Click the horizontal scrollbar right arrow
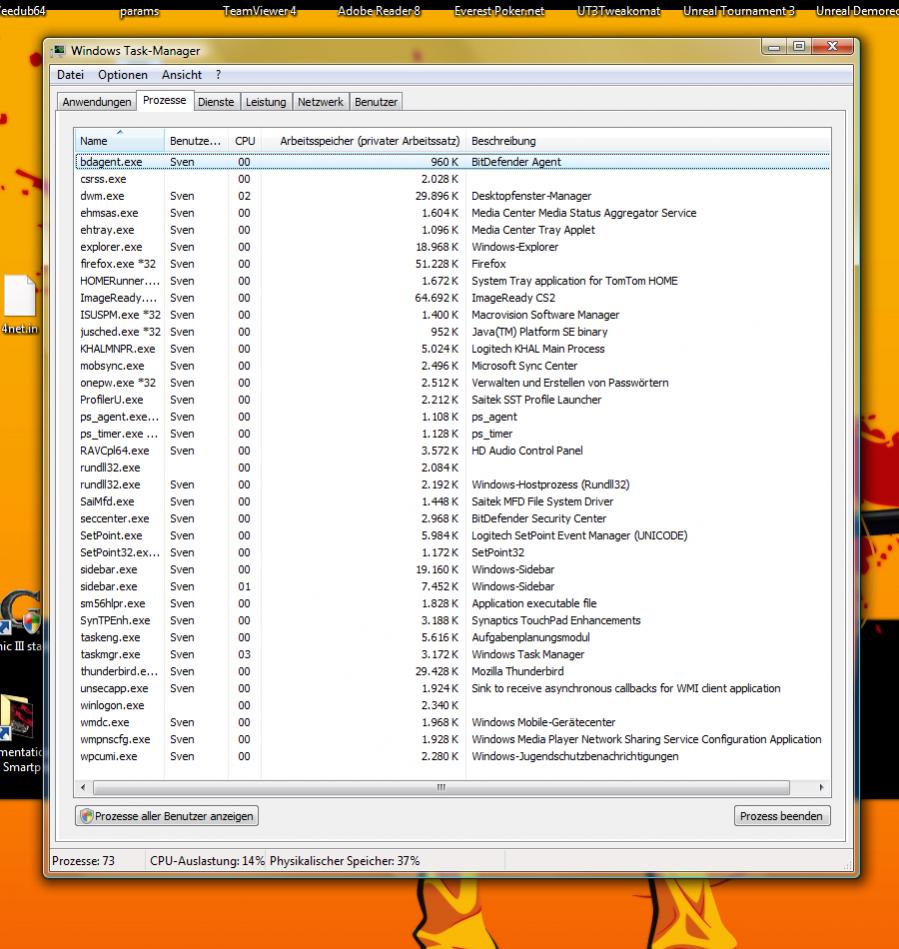The height and width of the screenshot is (949, 899). [x=821, y=787]
